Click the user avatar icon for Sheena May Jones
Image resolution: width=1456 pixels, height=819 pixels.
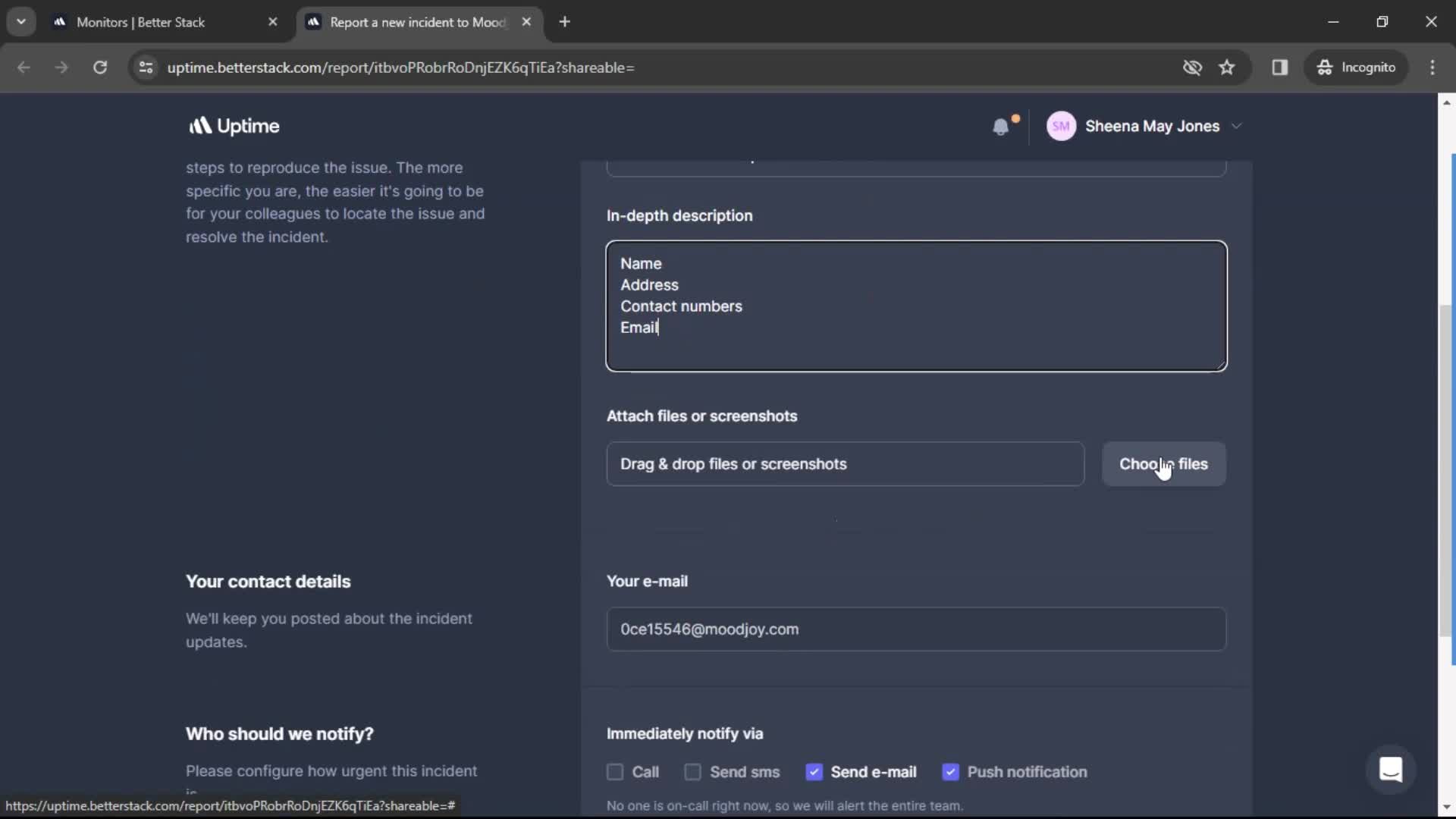pyautogui.click(x=1060, y=125)
